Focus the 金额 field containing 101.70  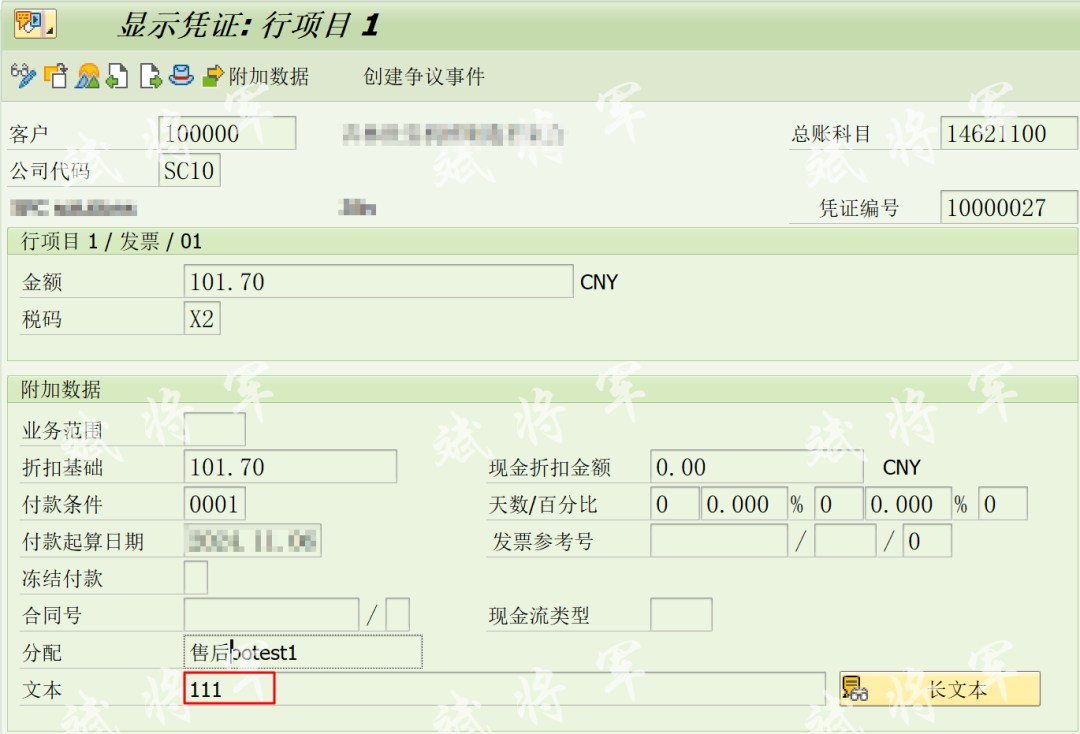[x=378, y=281]
